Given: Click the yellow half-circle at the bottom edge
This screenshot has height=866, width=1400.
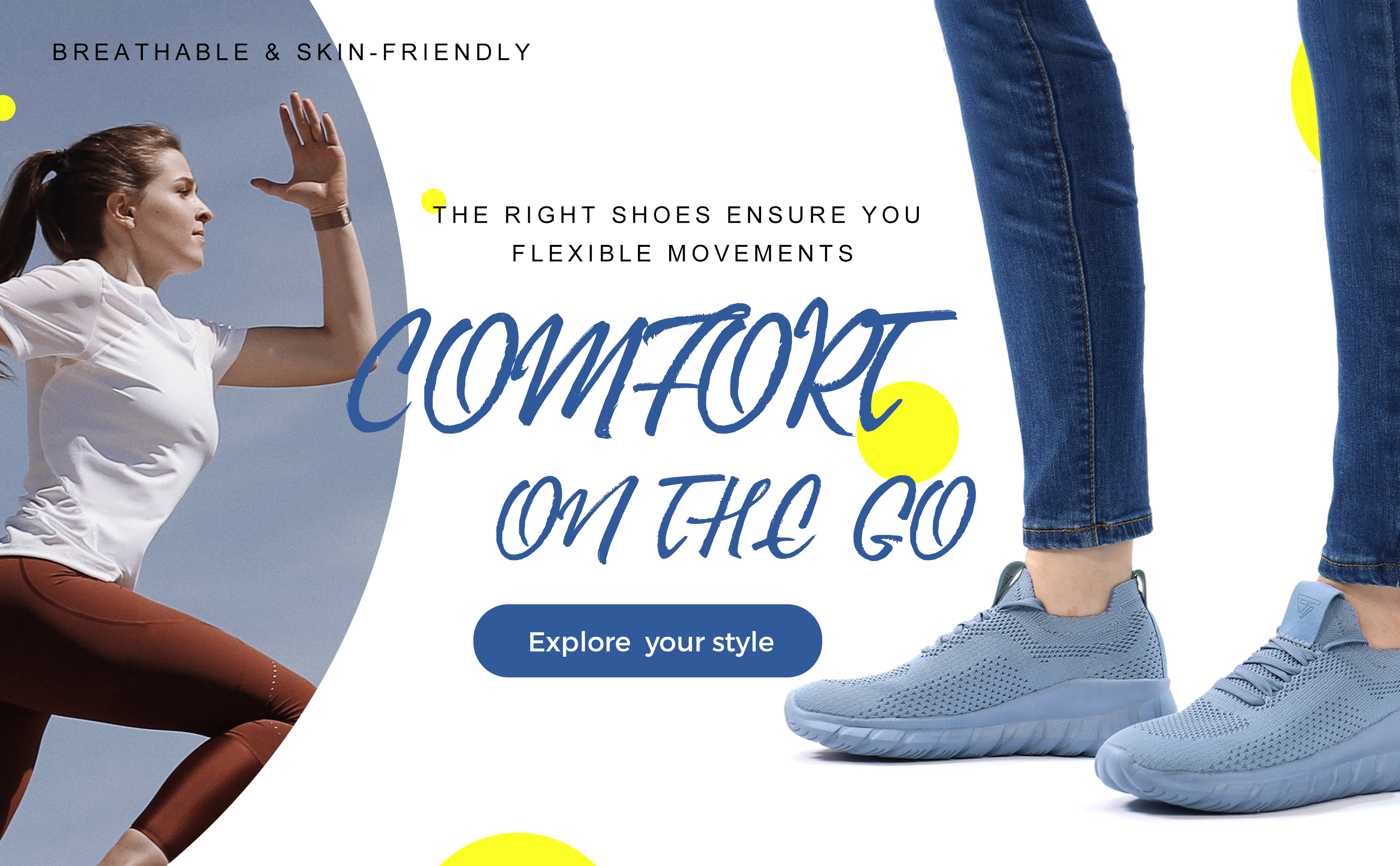Looking at the screenshot, I should point(518,850).
